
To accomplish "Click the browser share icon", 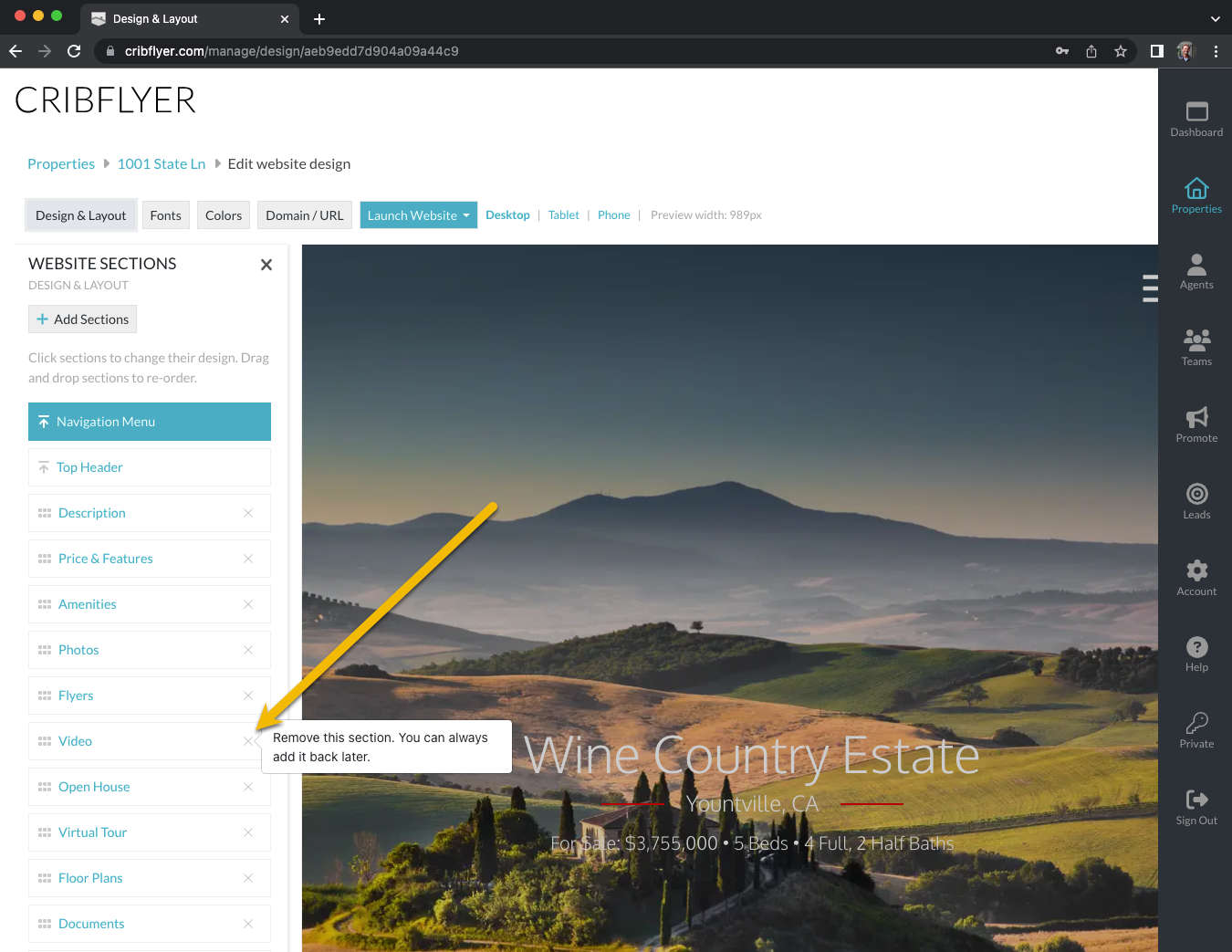I will pyautogui.click(x=1091, y=51).
